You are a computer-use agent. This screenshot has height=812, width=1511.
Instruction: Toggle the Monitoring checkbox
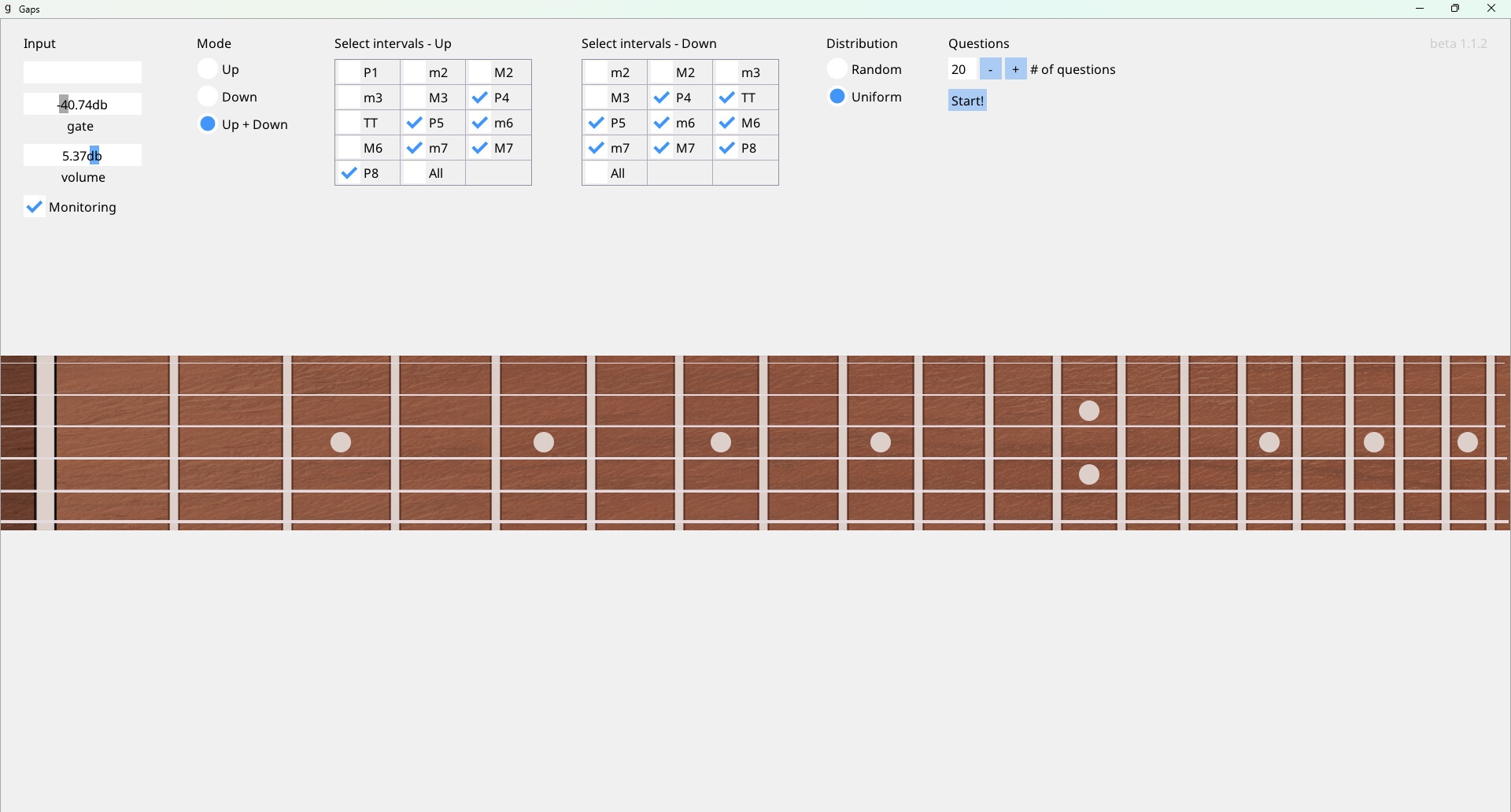pyautogui.click(x=35, y=208)
